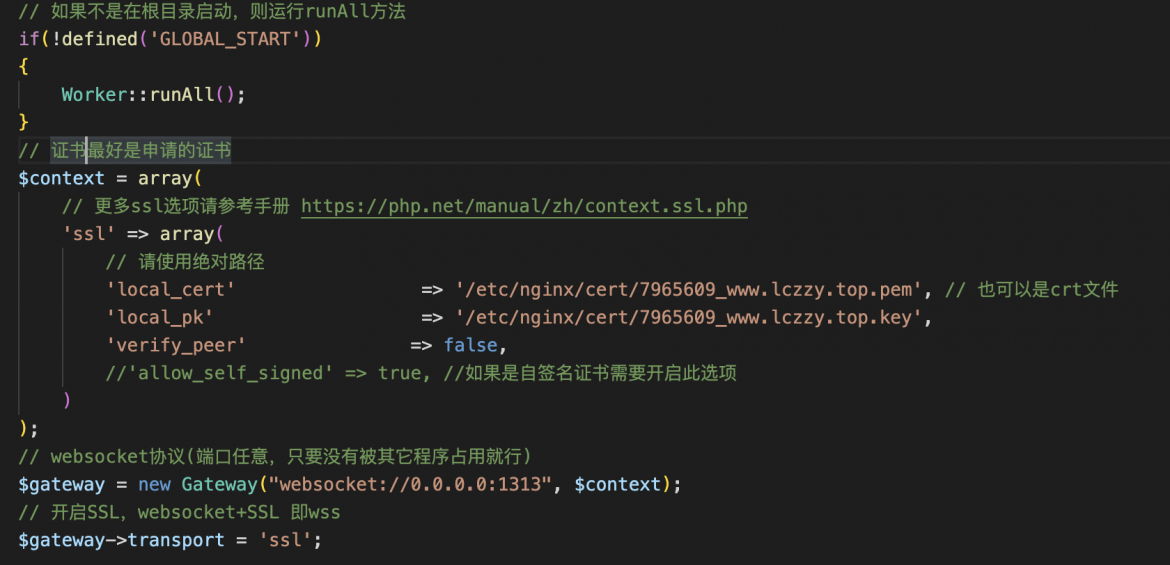Click the commented allow_self_signed option line
1170x565 pixels.
[422, 372]
